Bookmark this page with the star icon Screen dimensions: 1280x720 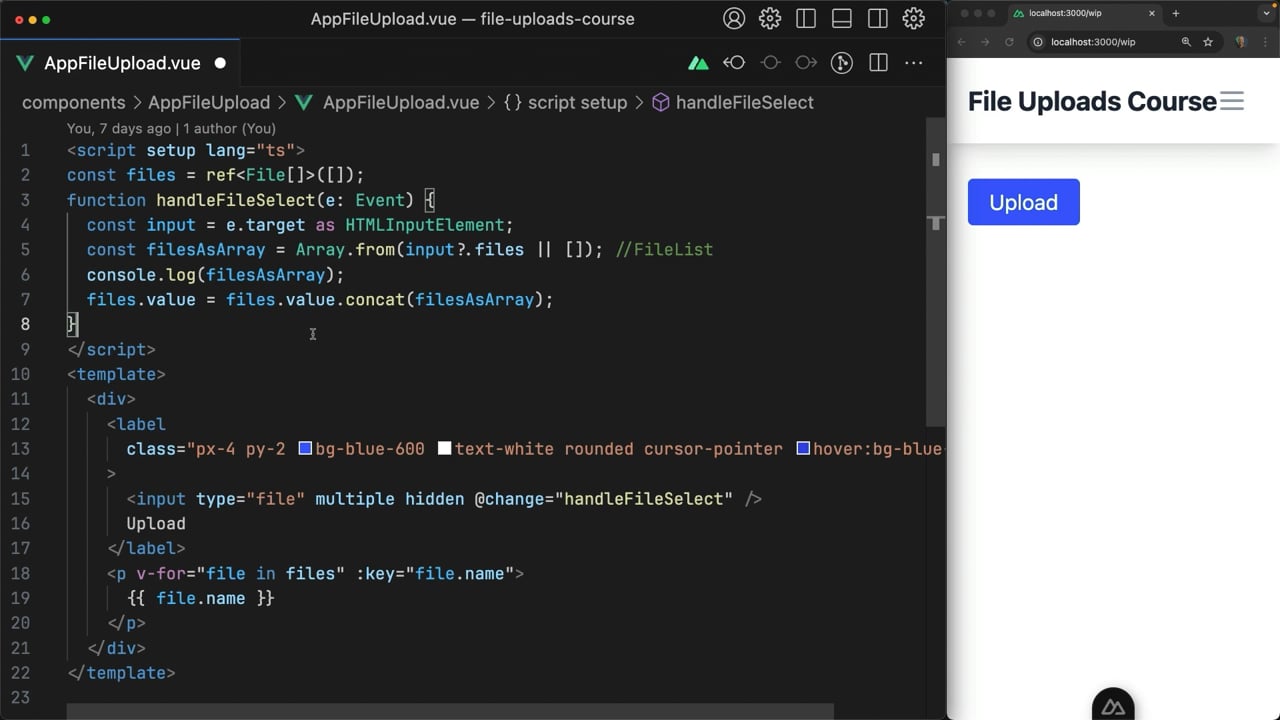[1208, 42]
